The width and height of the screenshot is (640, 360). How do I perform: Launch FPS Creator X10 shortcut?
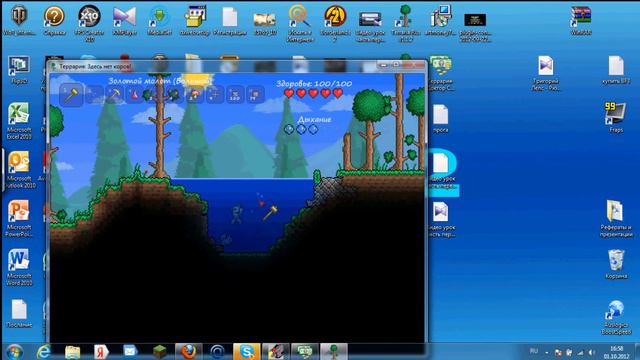point(89,22)
